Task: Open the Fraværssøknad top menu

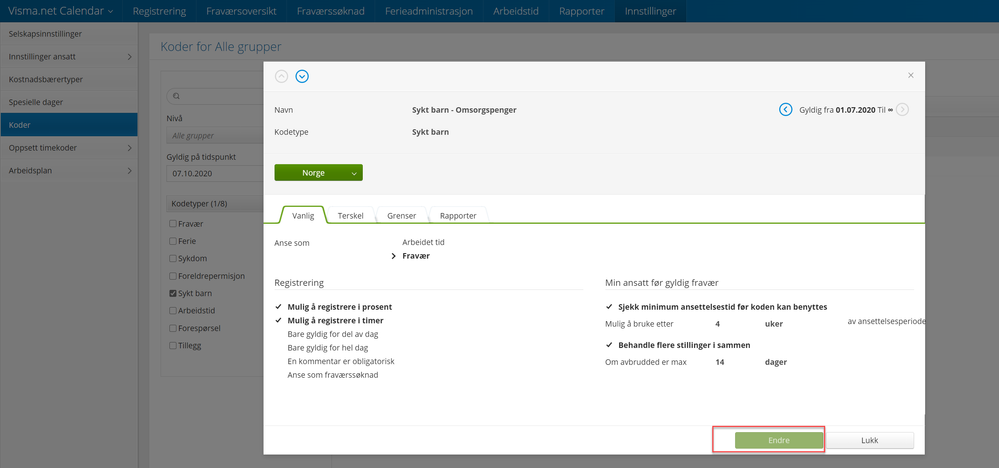Action: click(330, 11)
